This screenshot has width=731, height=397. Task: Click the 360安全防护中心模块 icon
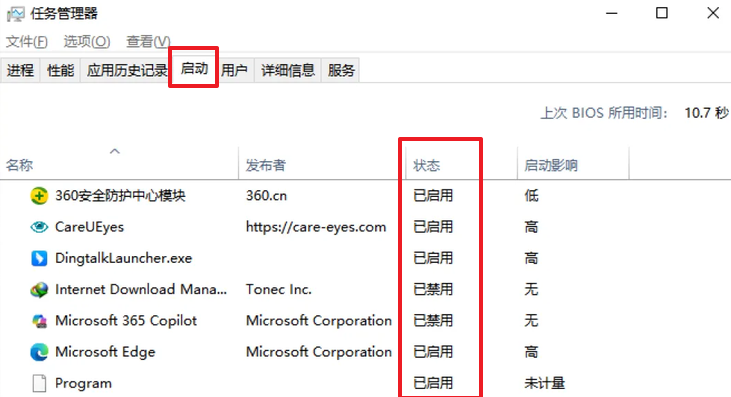39,196
